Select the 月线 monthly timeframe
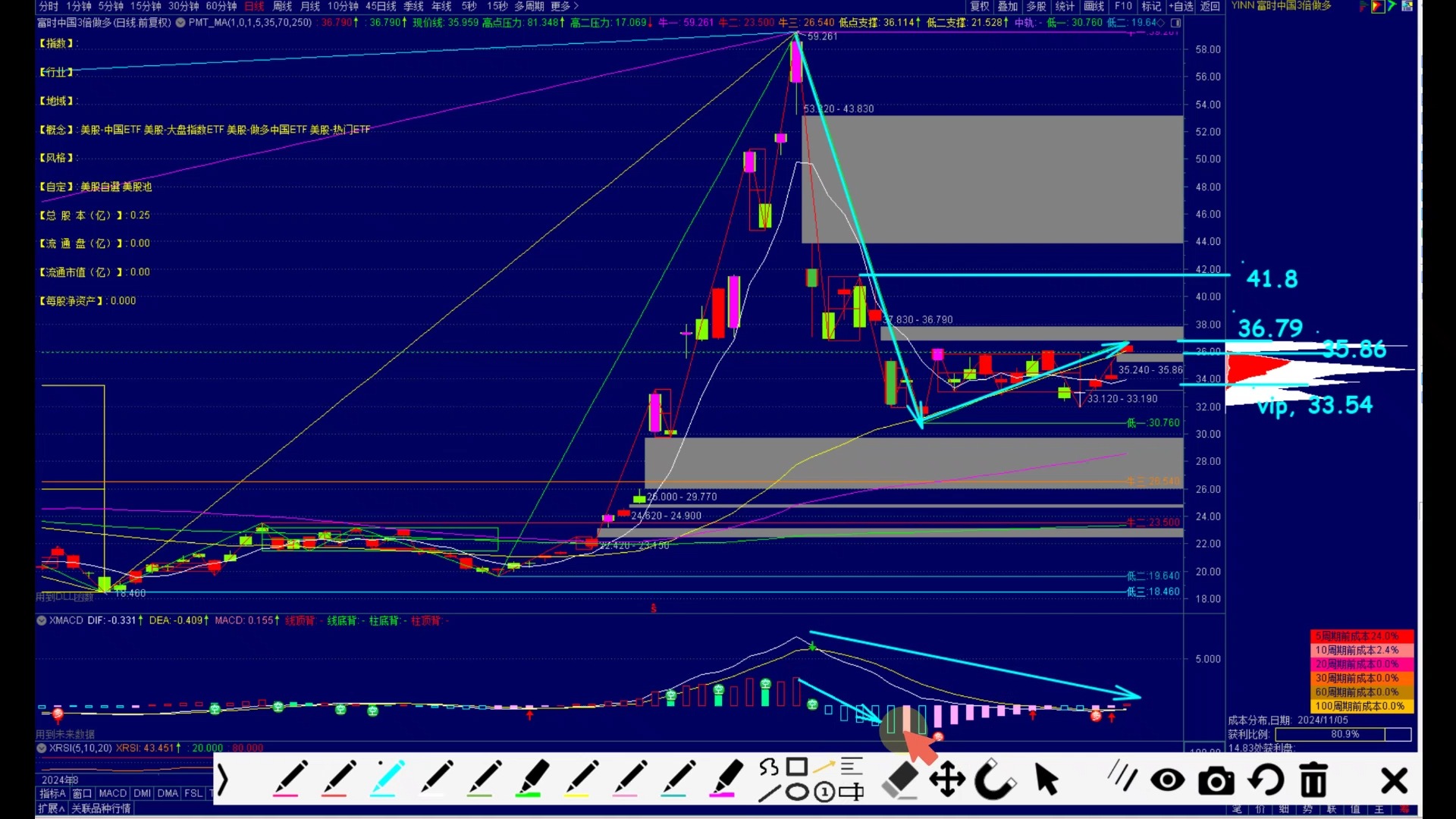 coord(310,6)
